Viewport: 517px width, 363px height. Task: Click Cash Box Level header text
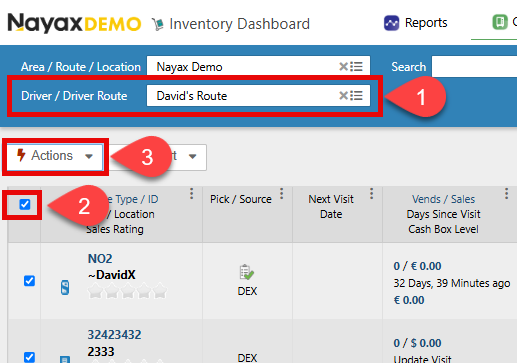pos(443,229)
